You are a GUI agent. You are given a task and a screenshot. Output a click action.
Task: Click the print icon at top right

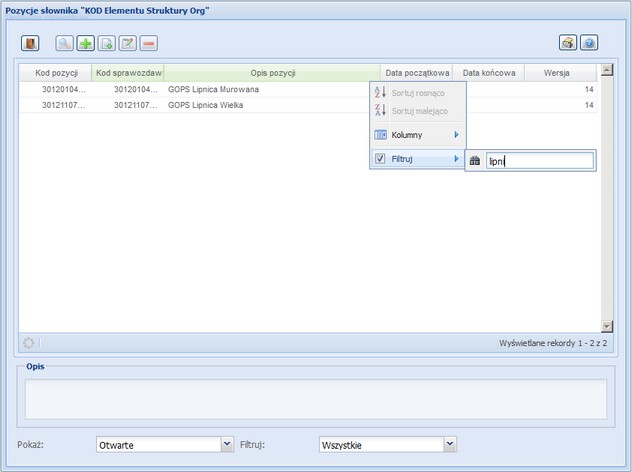point(568,43)
